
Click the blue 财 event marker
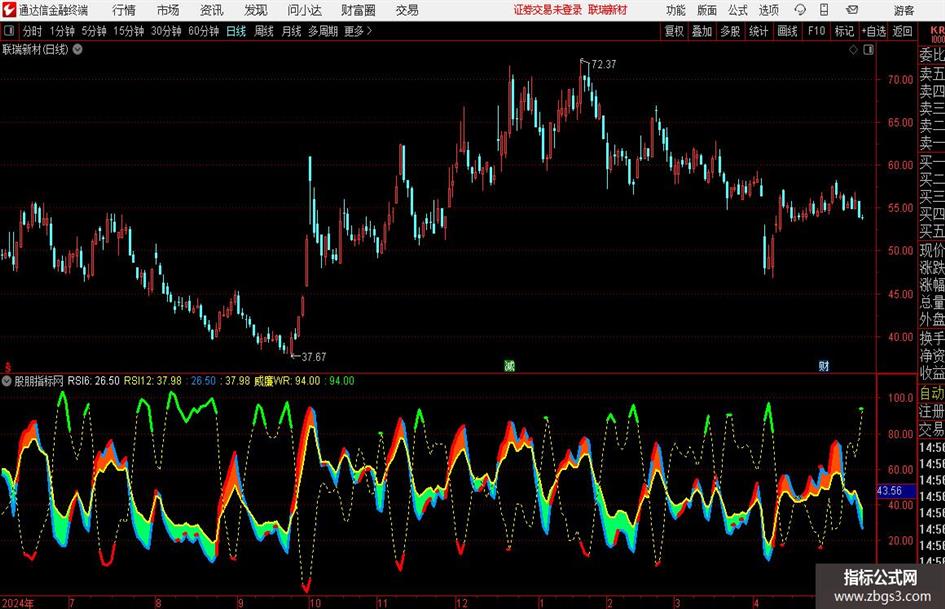click(x=823, y=365)
